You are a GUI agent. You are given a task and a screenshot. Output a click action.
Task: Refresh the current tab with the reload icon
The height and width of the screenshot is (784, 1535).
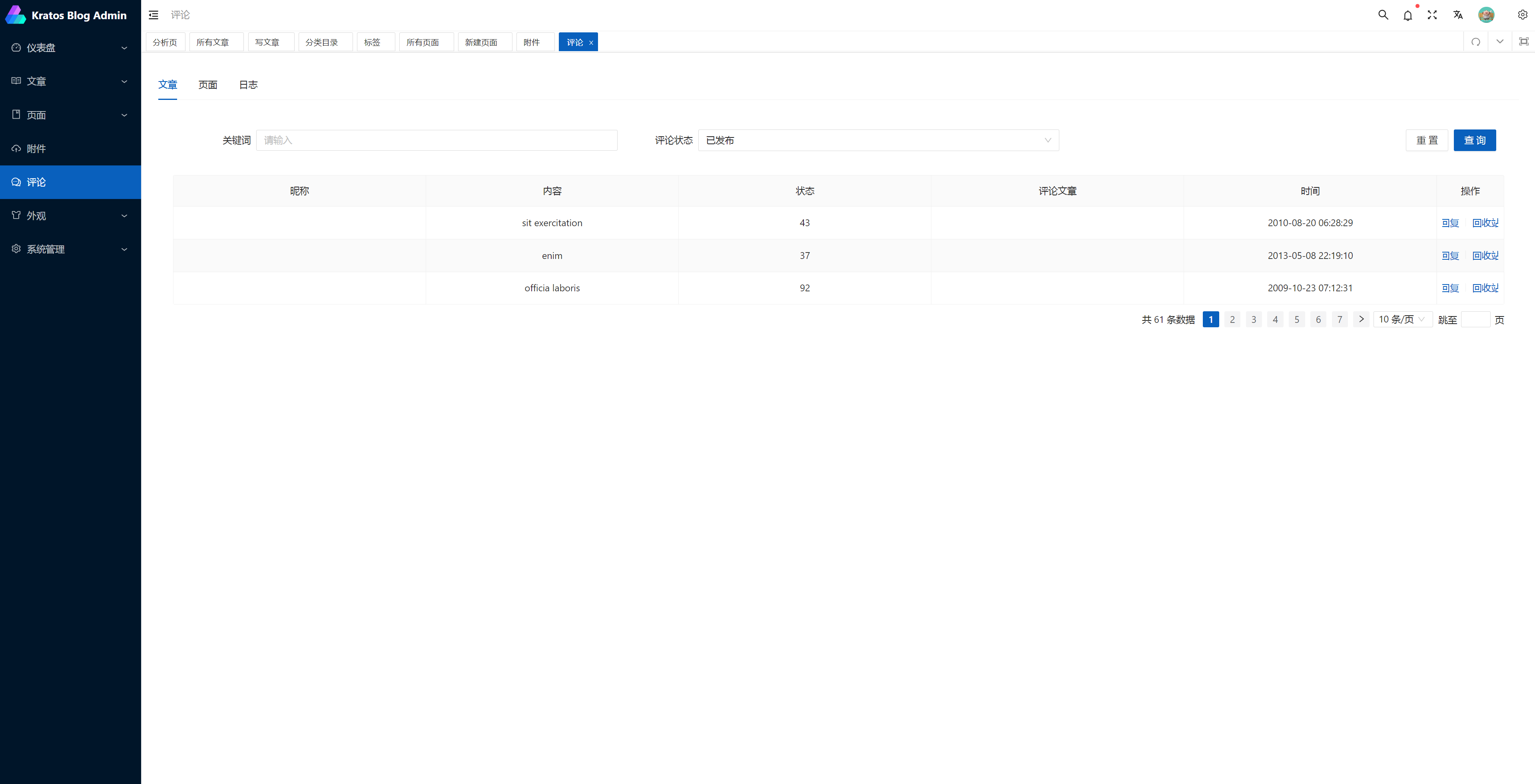(x=1475, y=42)
